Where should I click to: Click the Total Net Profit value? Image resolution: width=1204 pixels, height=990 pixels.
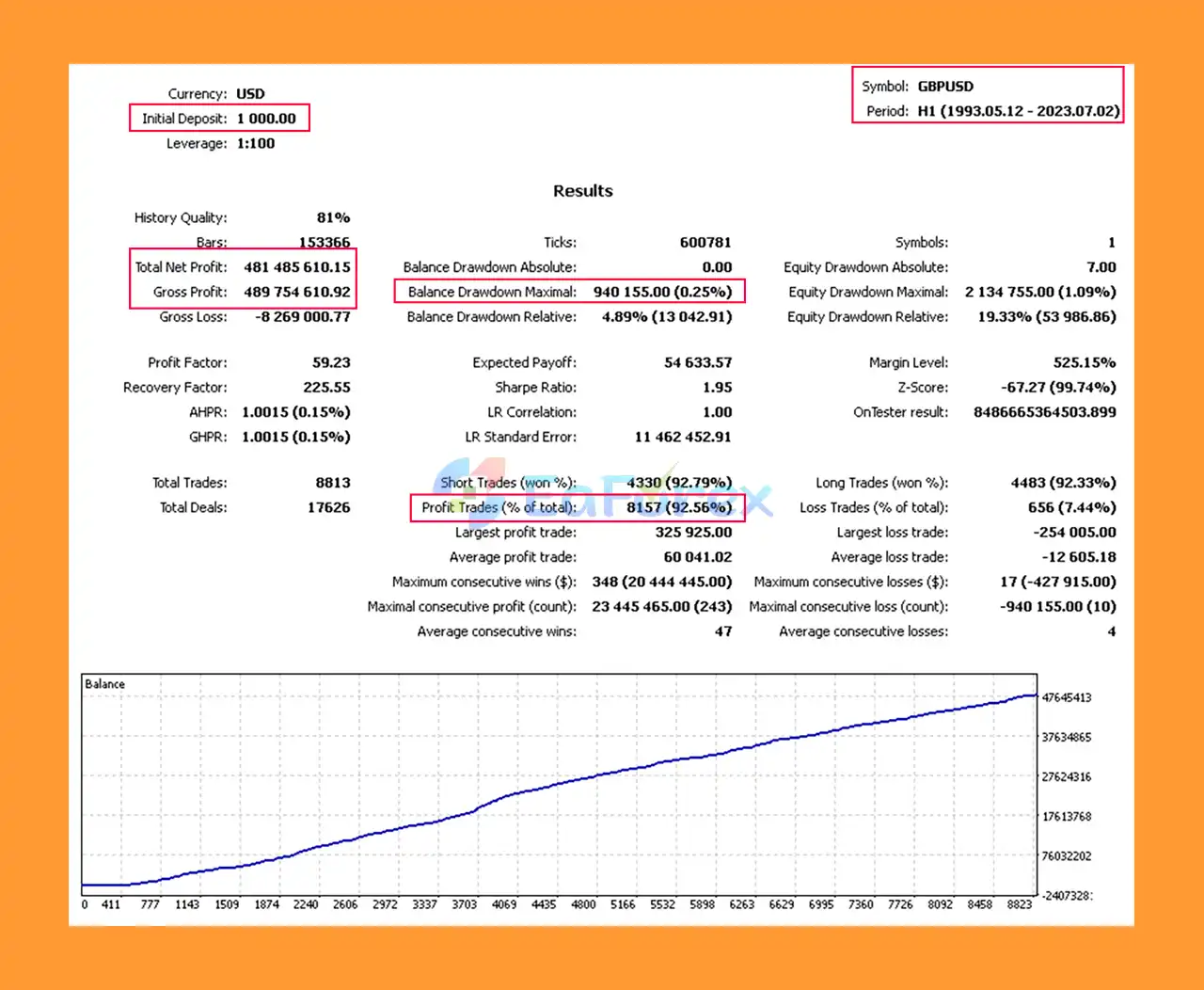click(296, 267)
